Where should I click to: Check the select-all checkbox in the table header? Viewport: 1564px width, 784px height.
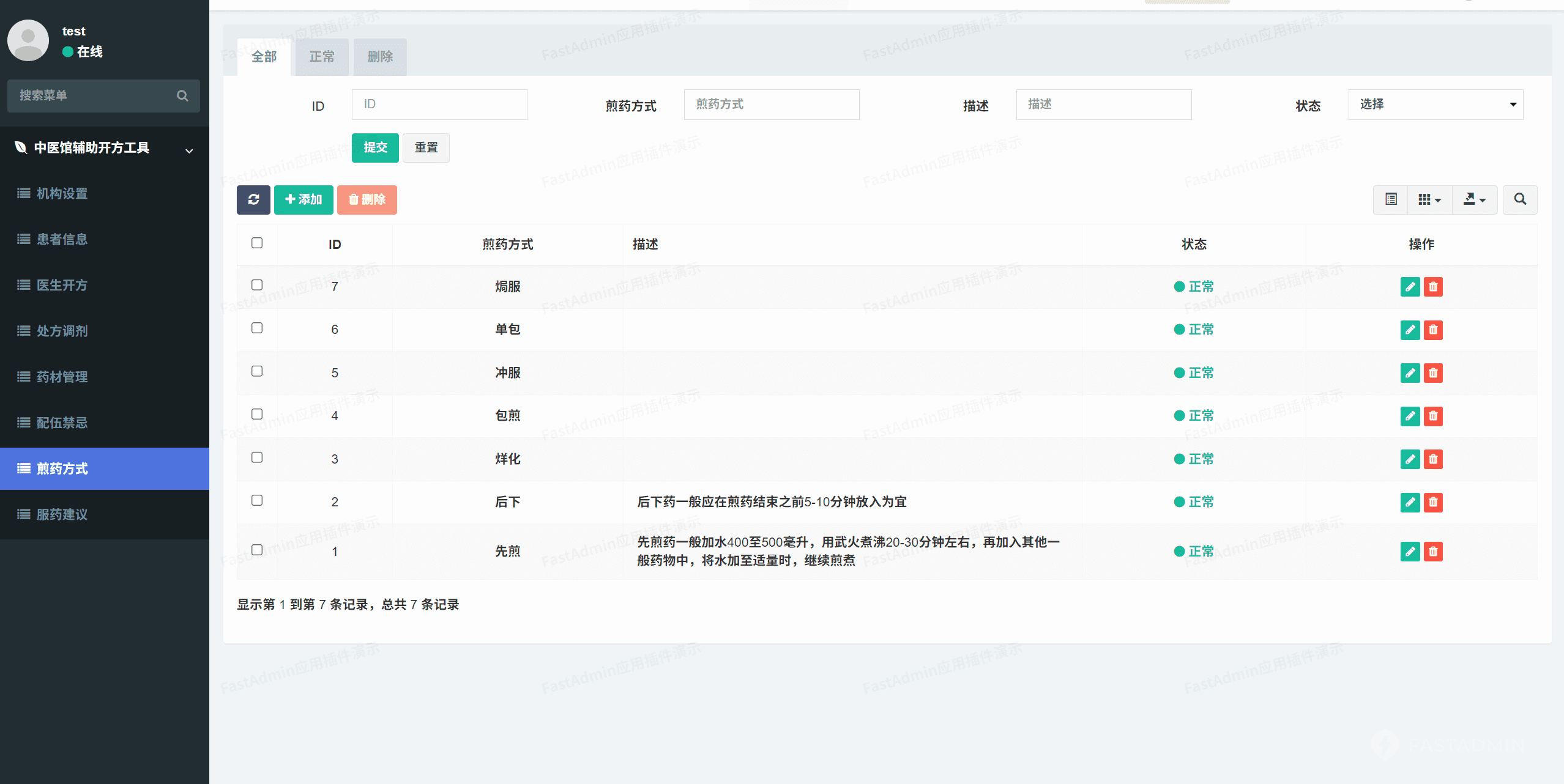[x=257, y=243]
